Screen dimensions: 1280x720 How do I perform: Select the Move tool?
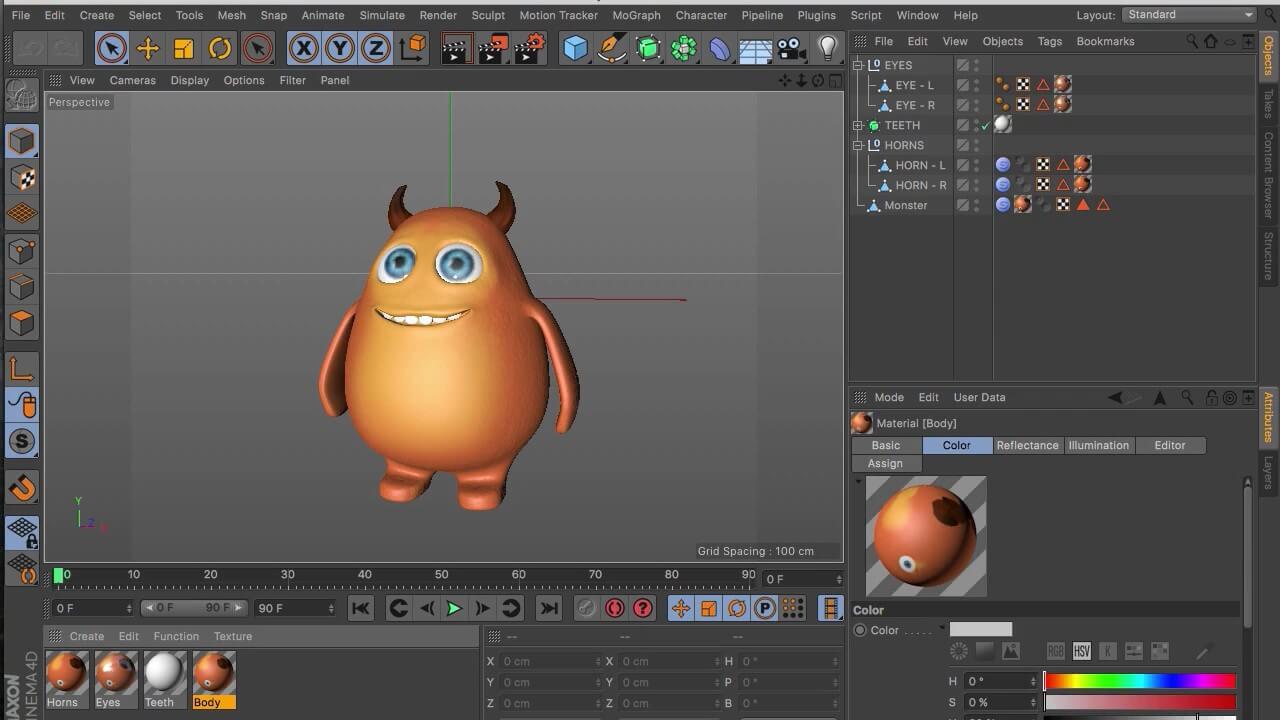[x=148, y=47]
